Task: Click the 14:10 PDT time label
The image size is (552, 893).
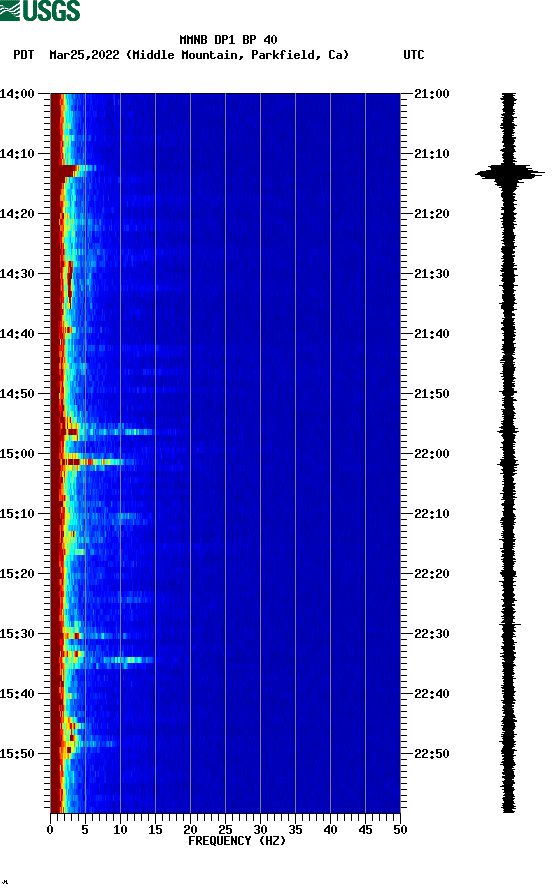Action: (x=17, y=154)
